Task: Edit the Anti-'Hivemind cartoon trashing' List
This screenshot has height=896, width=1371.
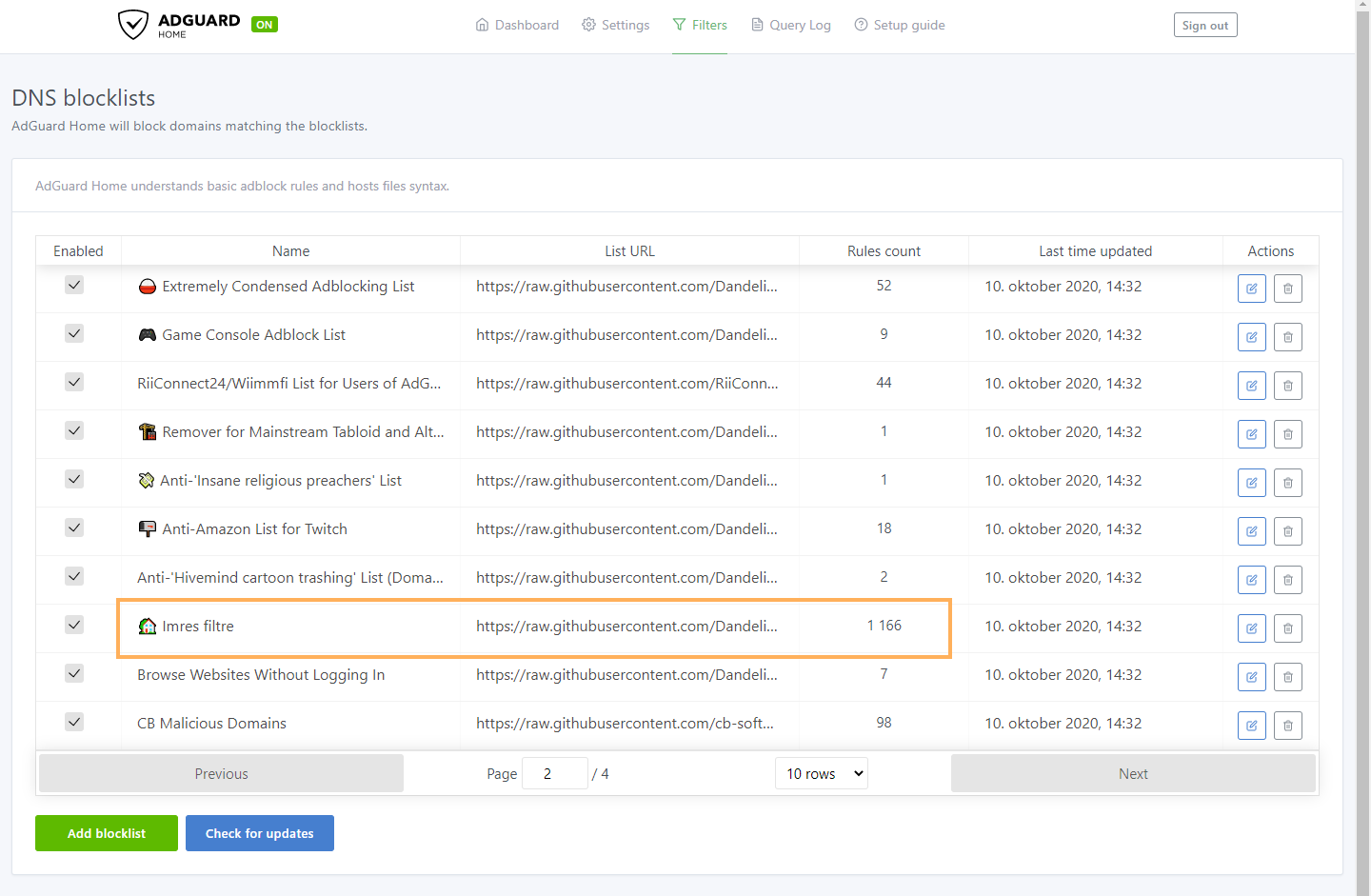Action: 1252,580
